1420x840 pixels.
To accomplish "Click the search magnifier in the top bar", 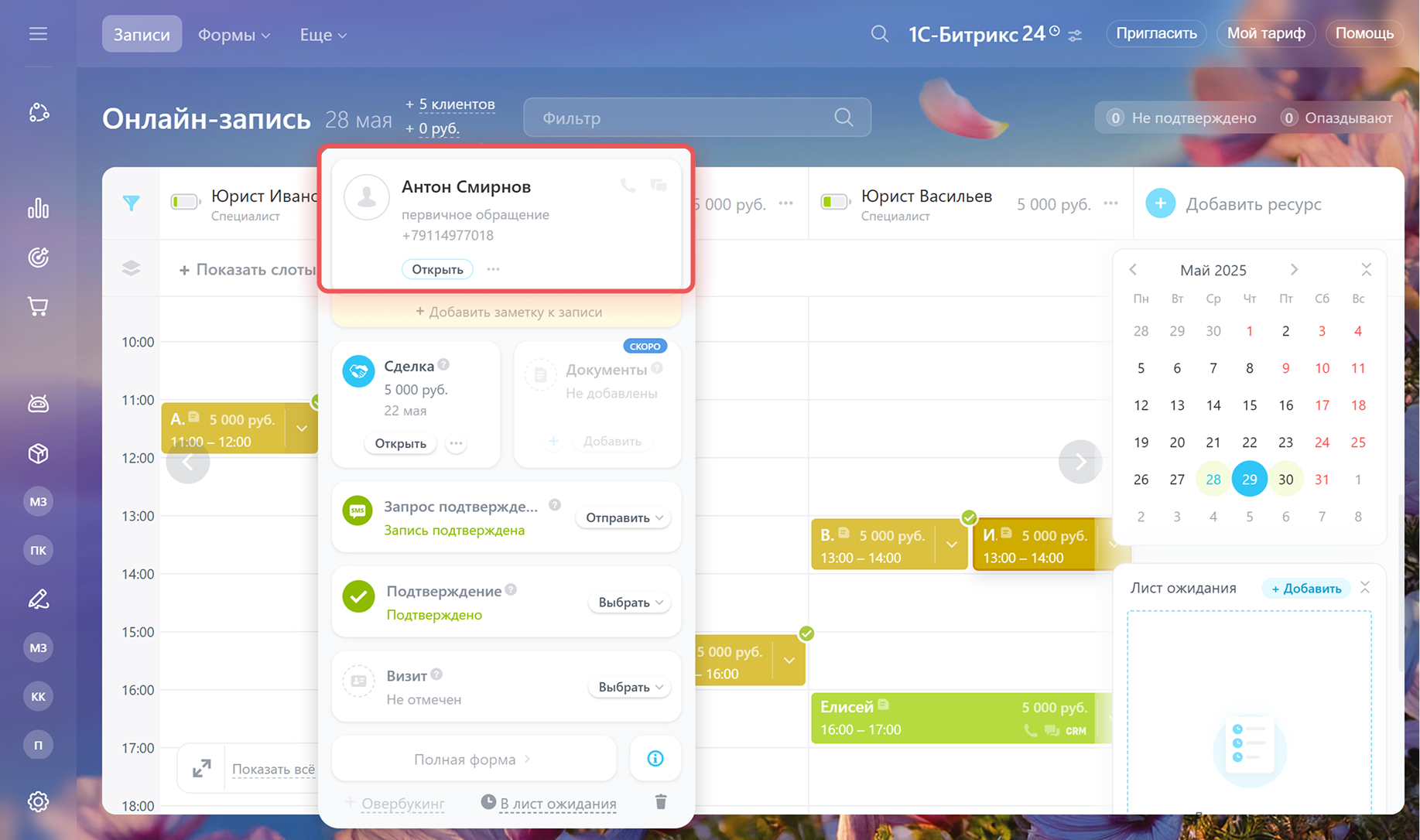I will tap(879, 34).
